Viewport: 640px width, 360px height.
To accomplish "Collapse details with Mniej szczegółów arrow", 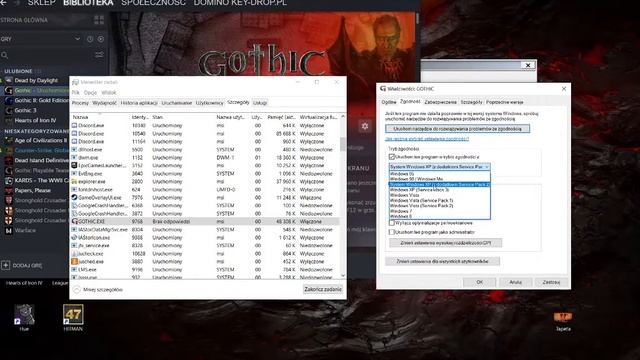I will (76, 289).
